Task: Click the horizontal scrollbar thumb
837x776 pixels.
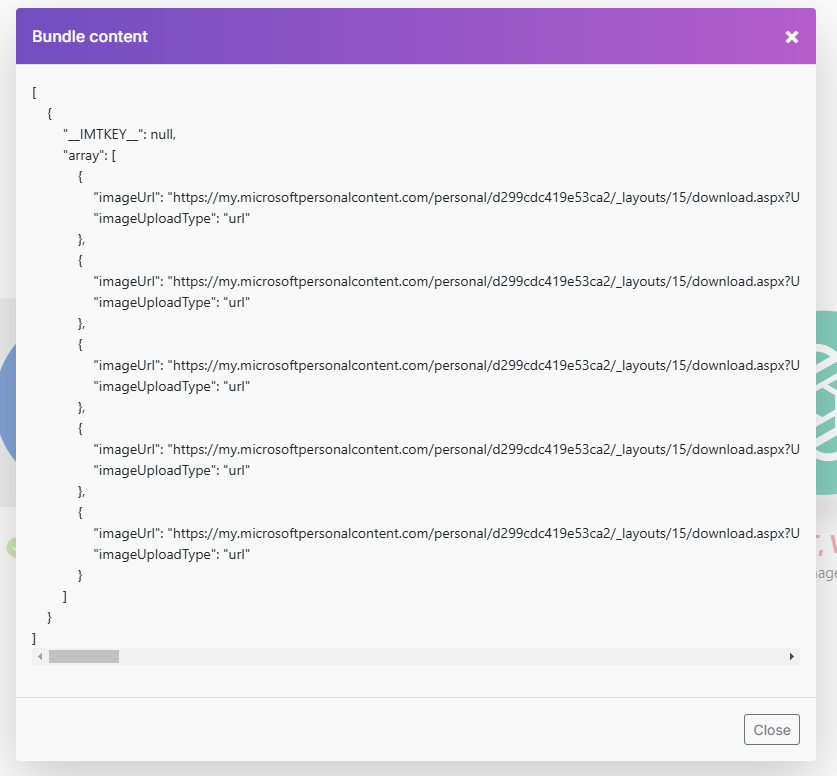Action: pyautogui.click(x=84, y=657)
